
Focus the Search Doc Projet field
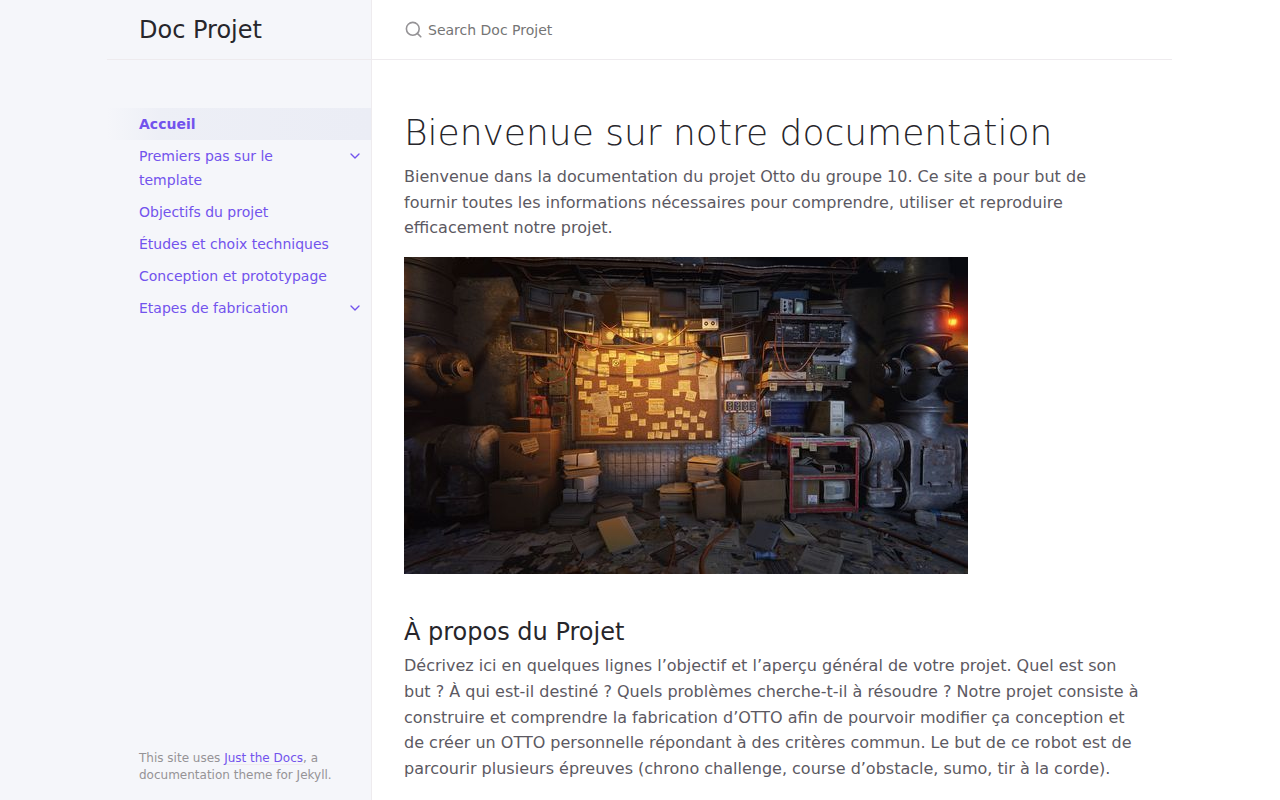[x=771, y=30]
